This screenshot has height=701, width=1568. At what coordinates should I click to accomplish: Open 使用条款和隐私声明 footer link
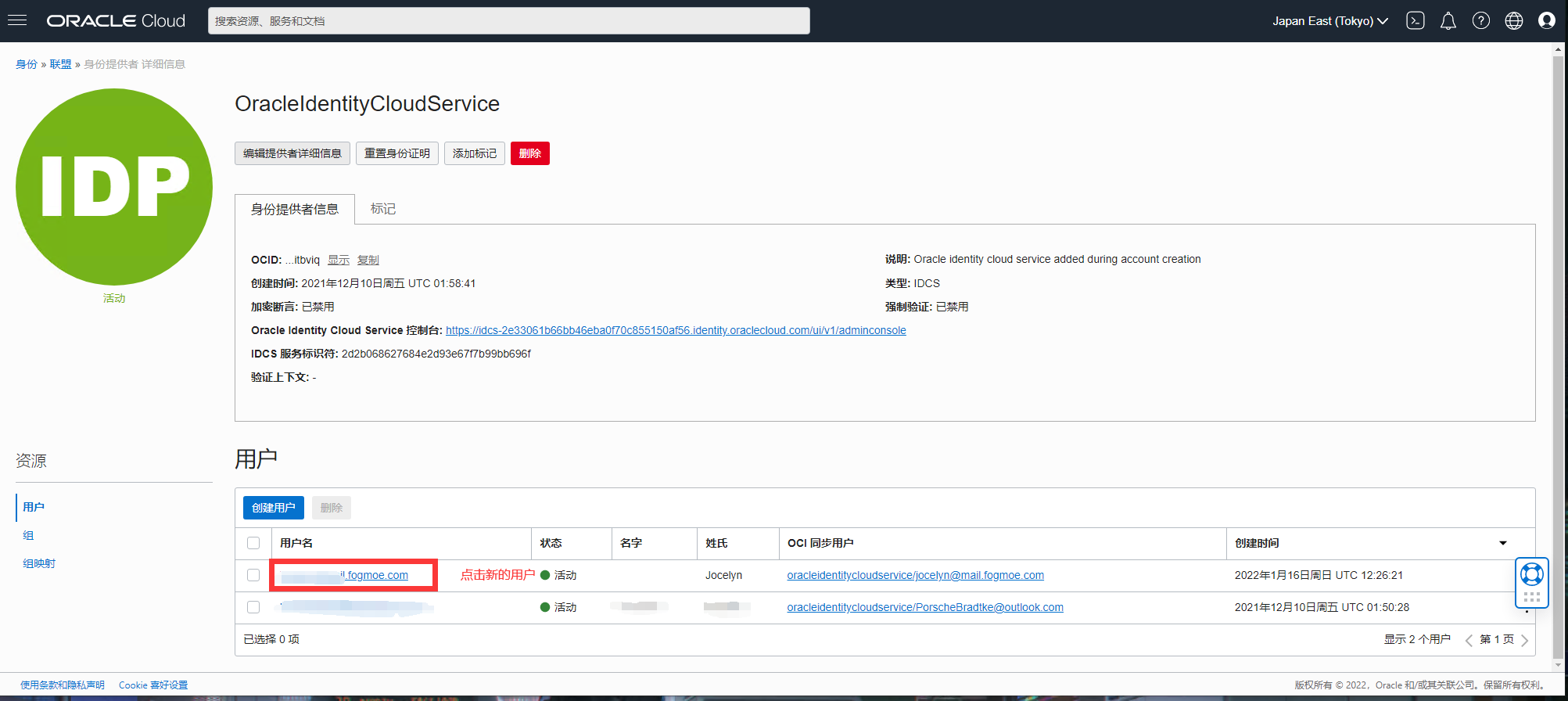point(63,685)
